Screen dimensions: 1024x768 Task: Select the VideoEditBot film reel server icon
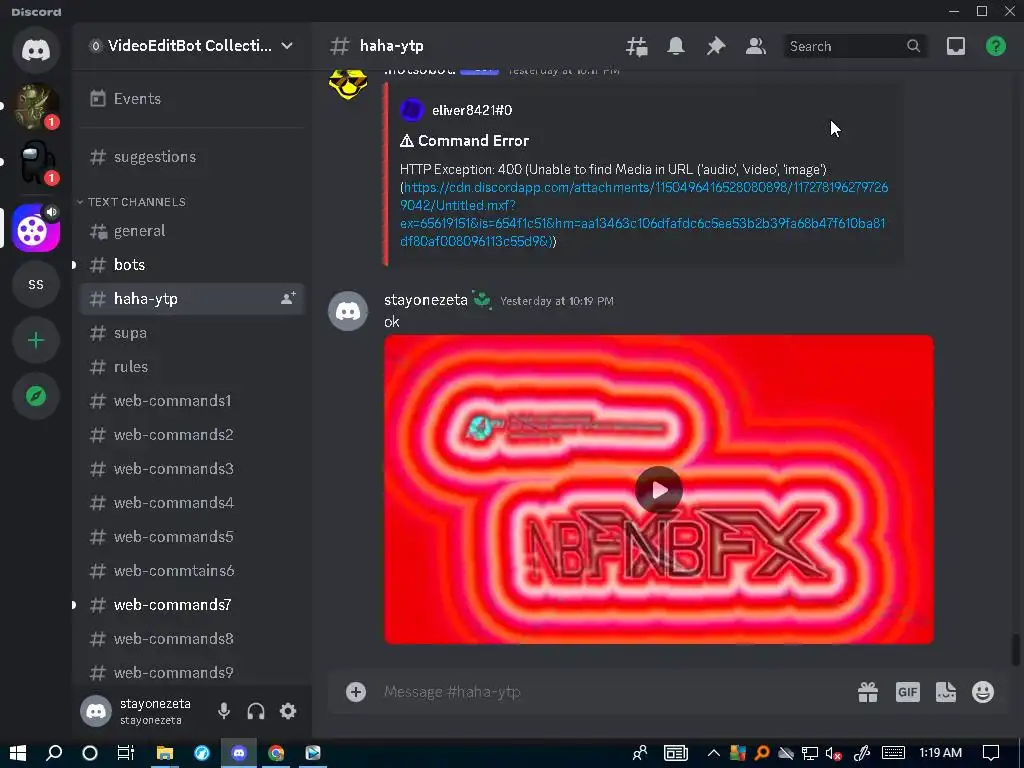tap(36, 228)
